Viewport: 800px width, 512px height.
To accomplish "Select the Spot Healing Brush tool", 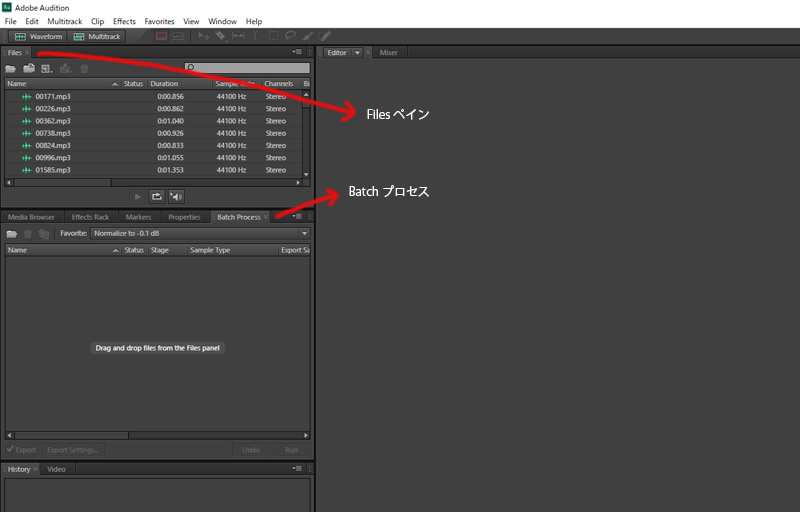I will tap(325, 36).
